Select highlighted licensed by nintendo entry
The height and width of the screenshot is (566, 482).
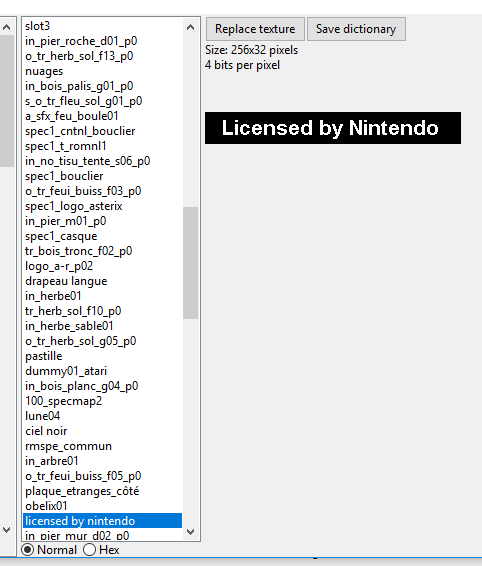pos(103,521)
